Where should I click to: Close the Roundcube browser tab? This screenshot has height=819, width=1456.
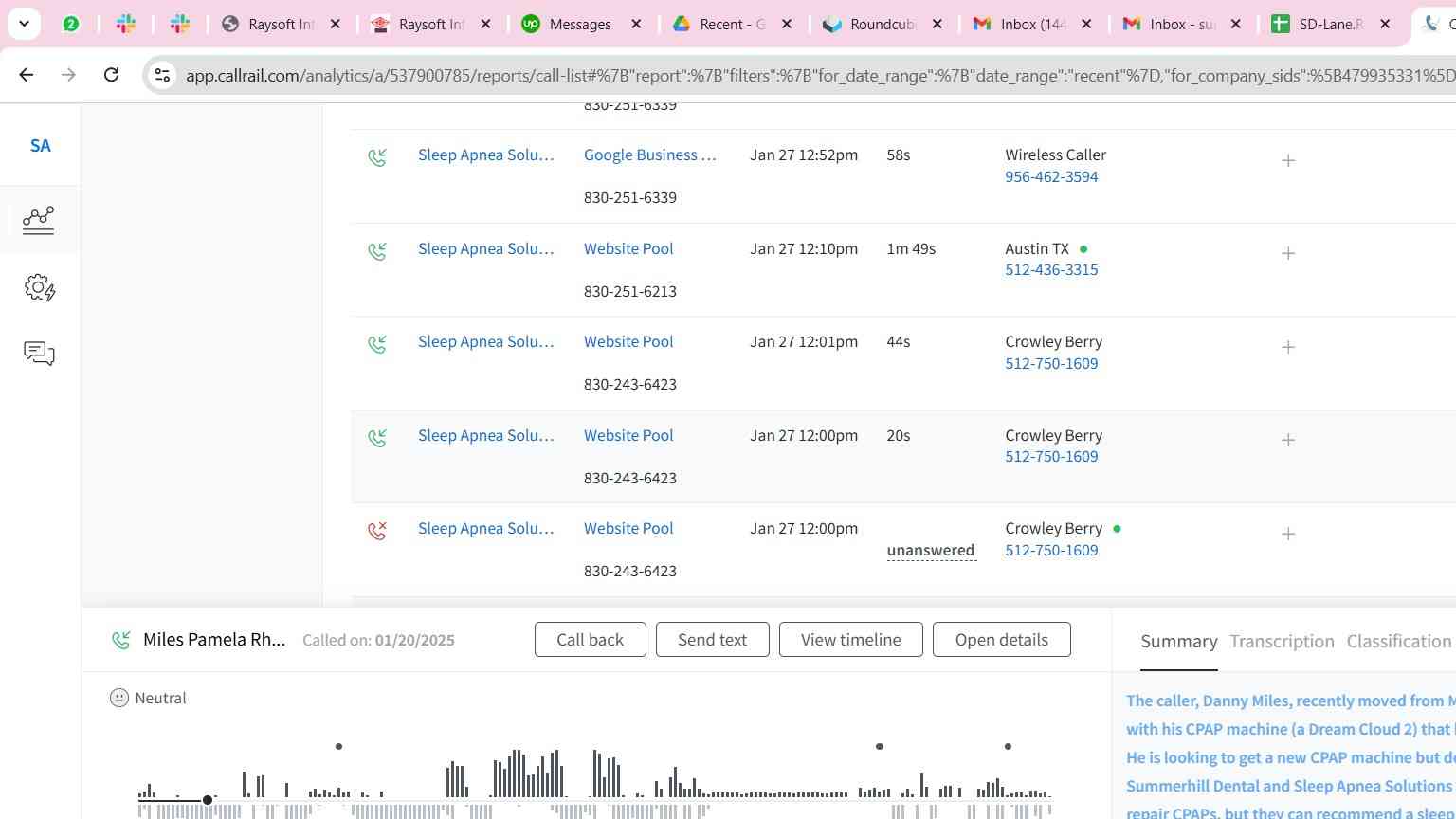click(x=937, y=24)
